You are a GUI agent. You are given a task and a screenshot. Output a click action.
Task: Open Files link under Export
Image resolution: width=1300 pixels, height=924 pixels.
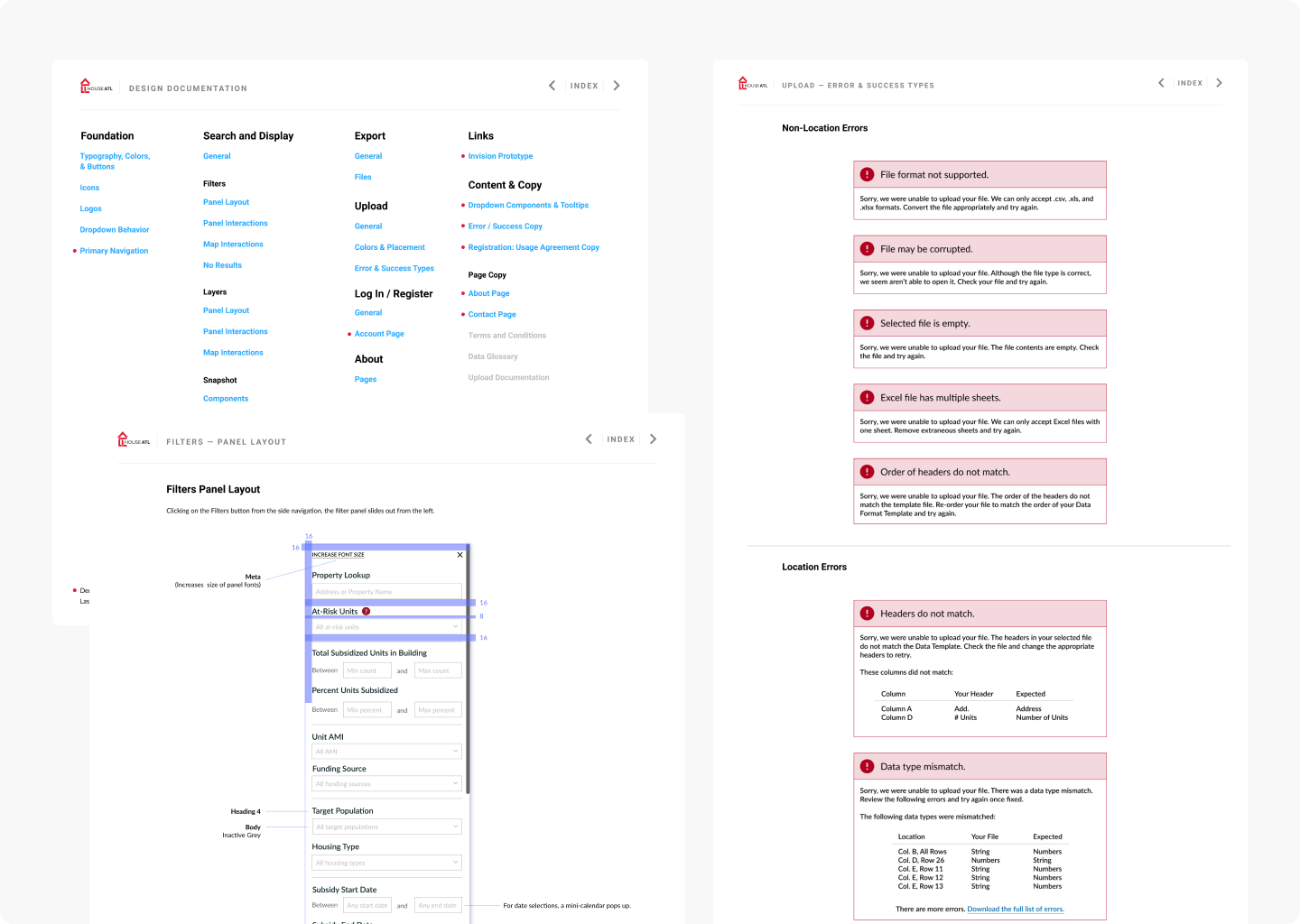(363, 177)
